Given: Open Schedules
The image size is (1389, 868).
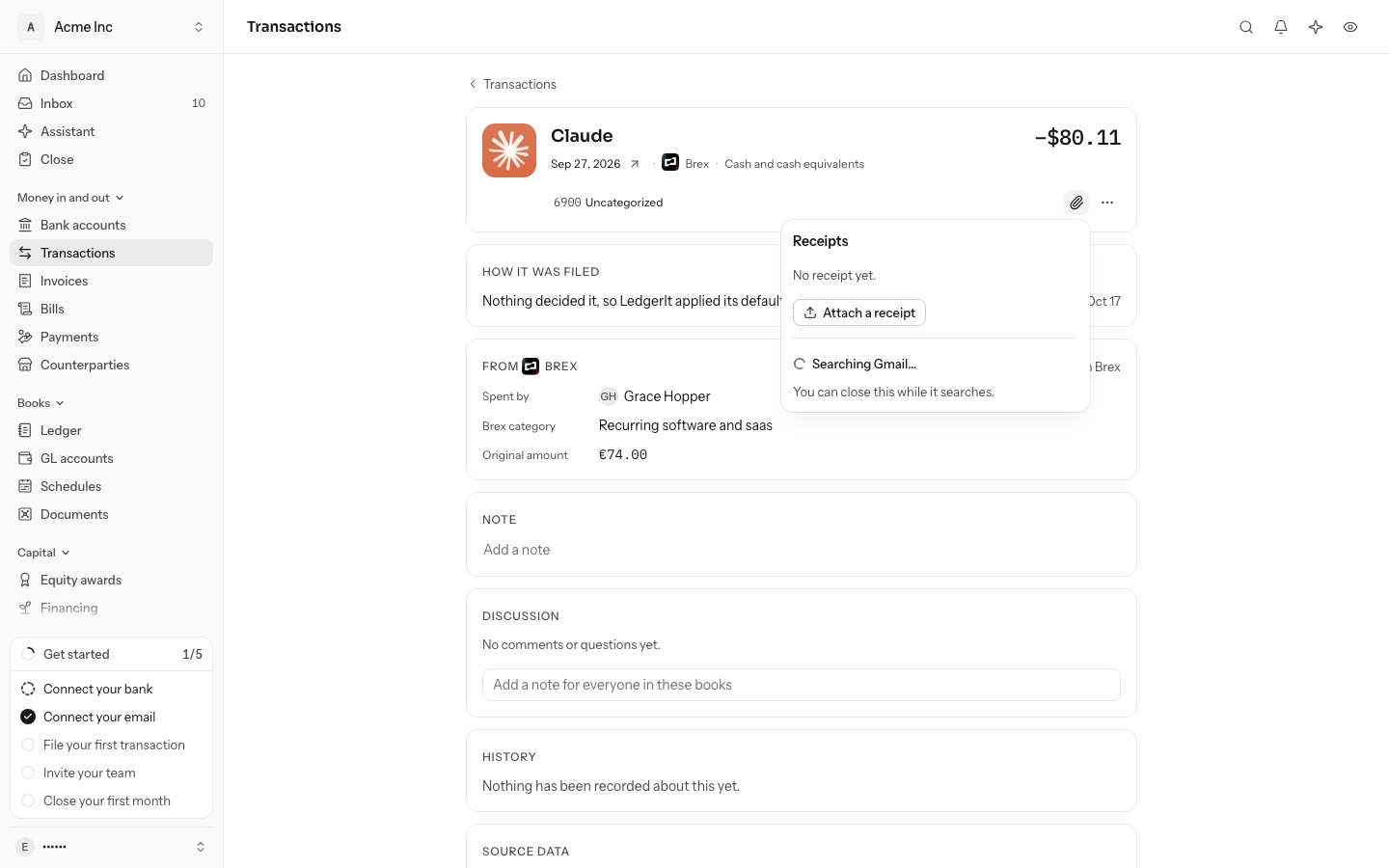Looking at the screenshot, I should 112,486.
